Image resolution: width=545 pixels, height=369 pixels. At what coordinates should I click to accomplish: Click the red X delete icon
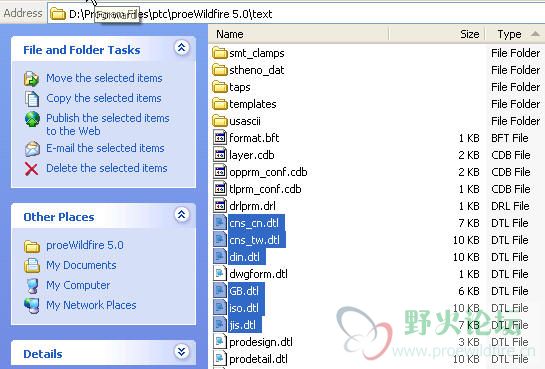click(x=31, y=169)
